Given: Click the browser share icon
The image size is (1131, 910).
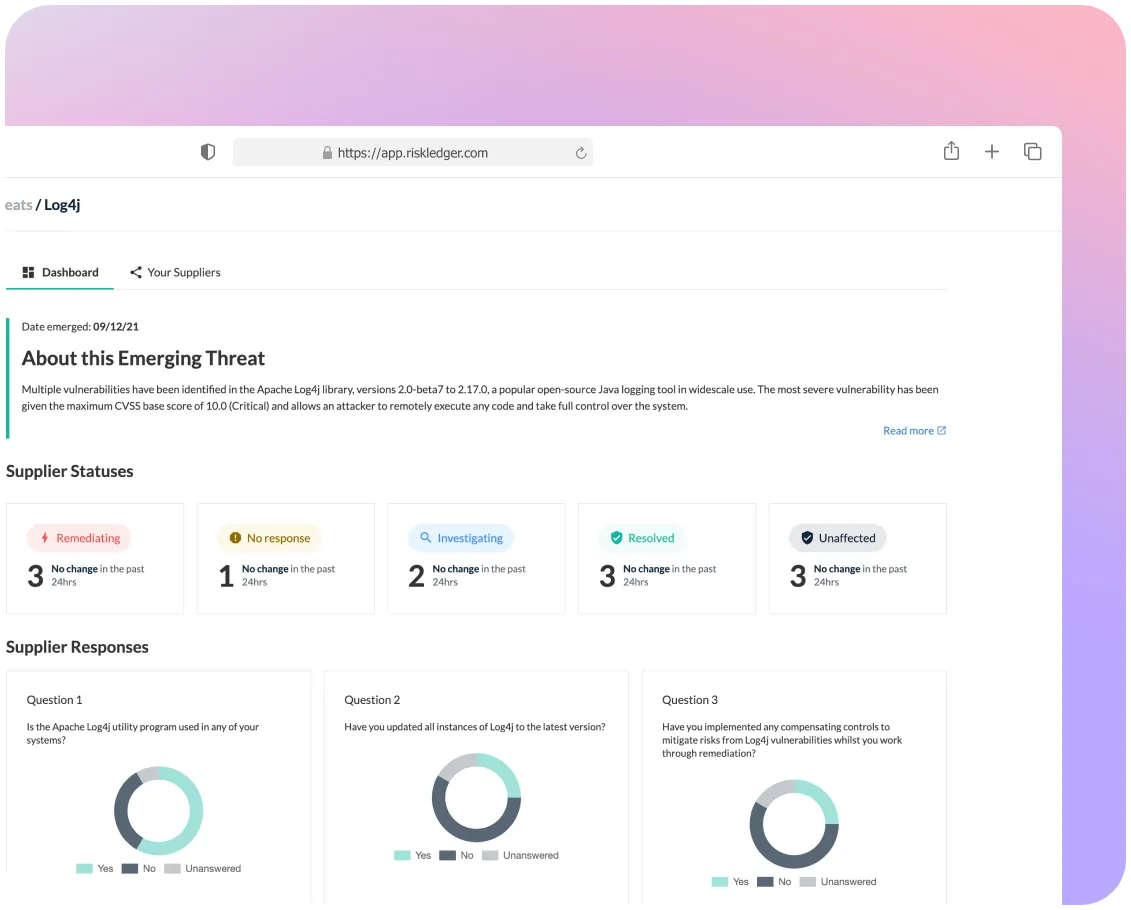Looking at the screenshot, I should (x=951, y=151).
